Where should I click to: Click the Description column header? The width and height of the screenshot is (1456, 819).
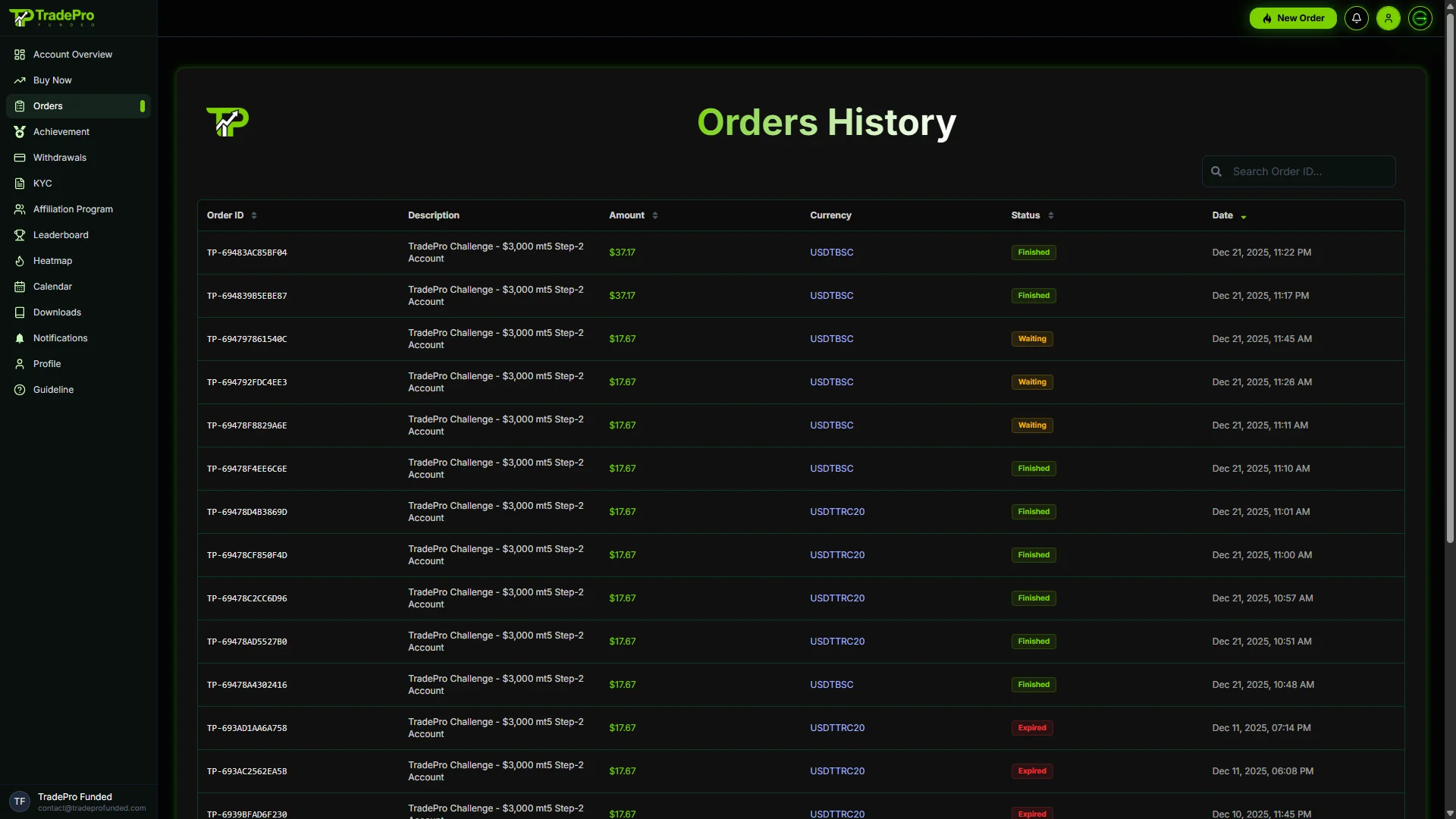point(434,215)
